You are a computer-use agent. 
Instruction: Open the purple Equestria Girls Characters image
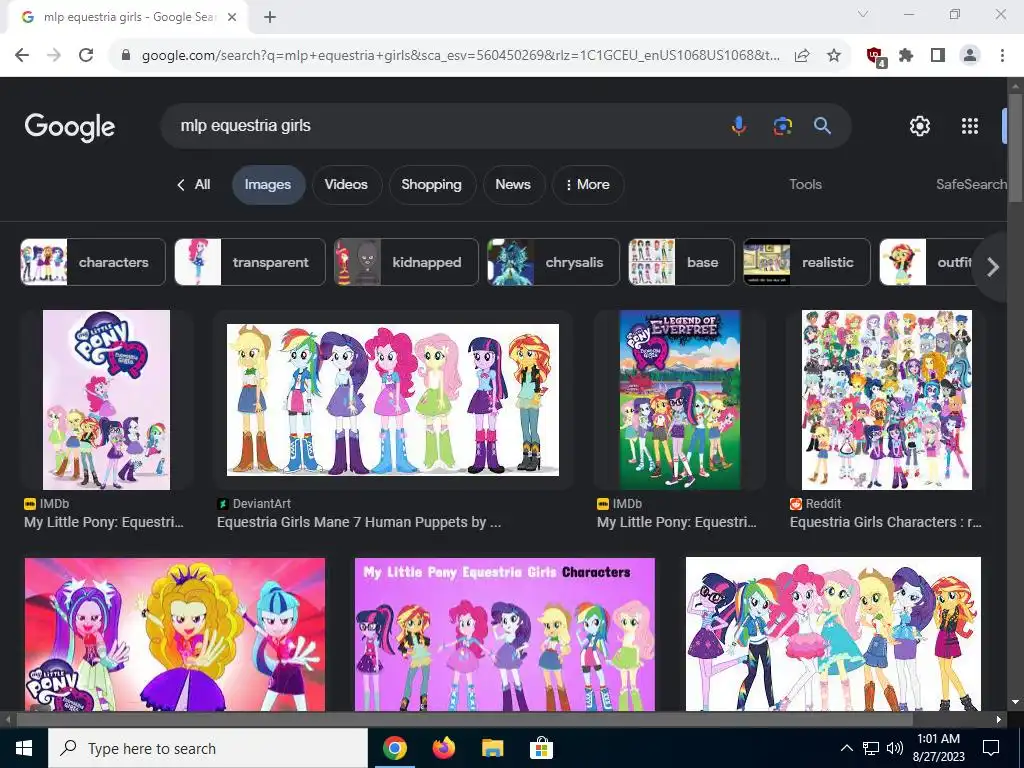point(505,634)
